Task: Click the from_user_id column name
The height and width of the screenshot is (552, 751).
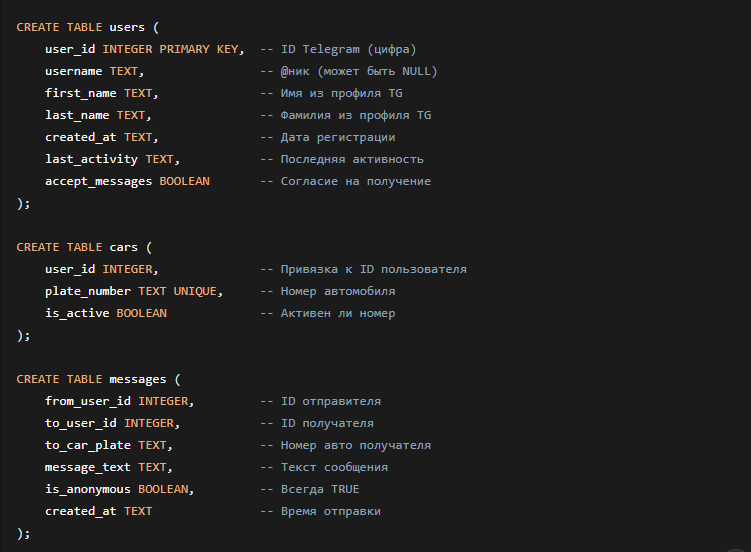Action: (x=87, y=401)
